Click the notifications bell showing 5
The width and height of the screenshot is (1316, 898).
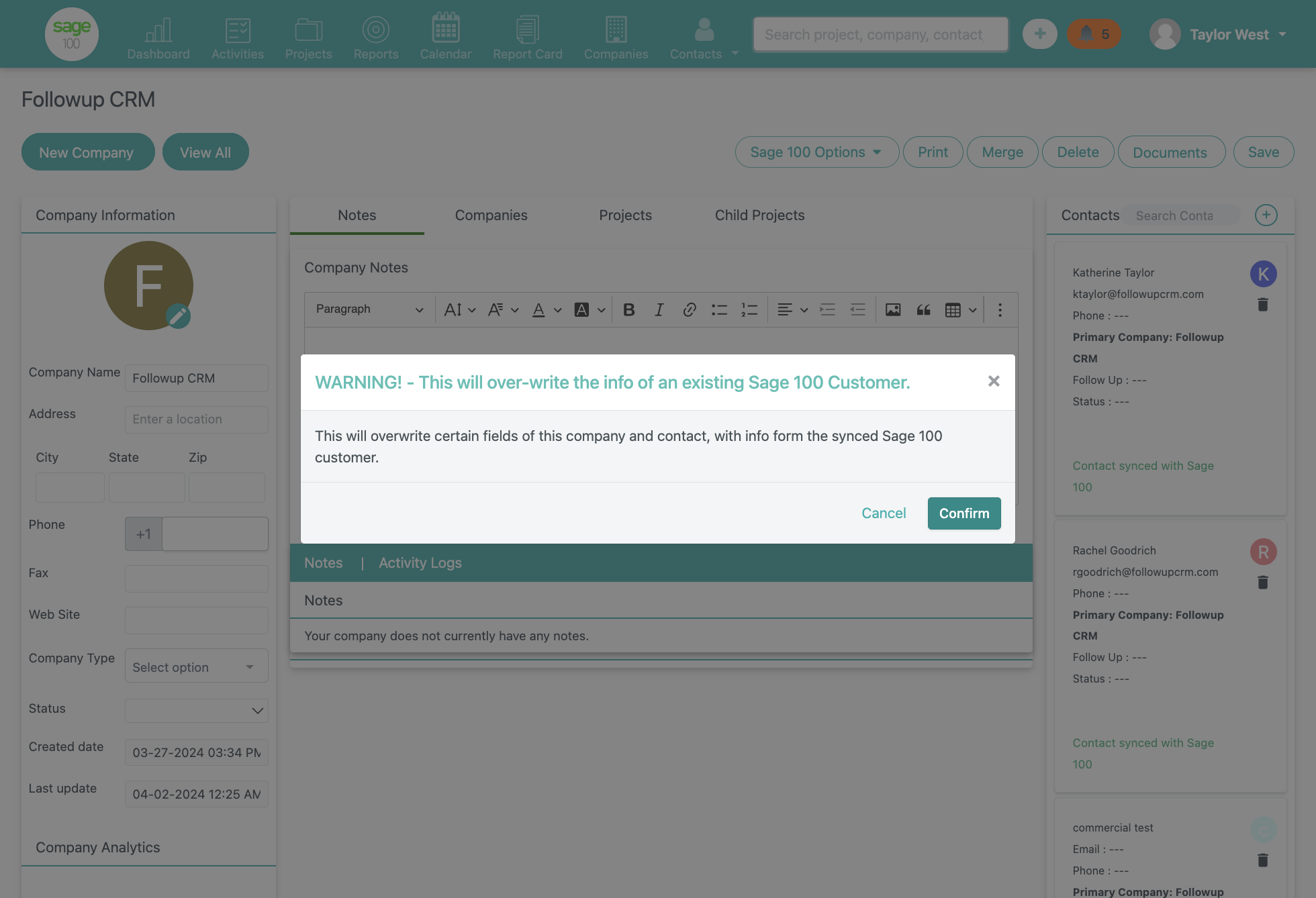point(1094,34)
